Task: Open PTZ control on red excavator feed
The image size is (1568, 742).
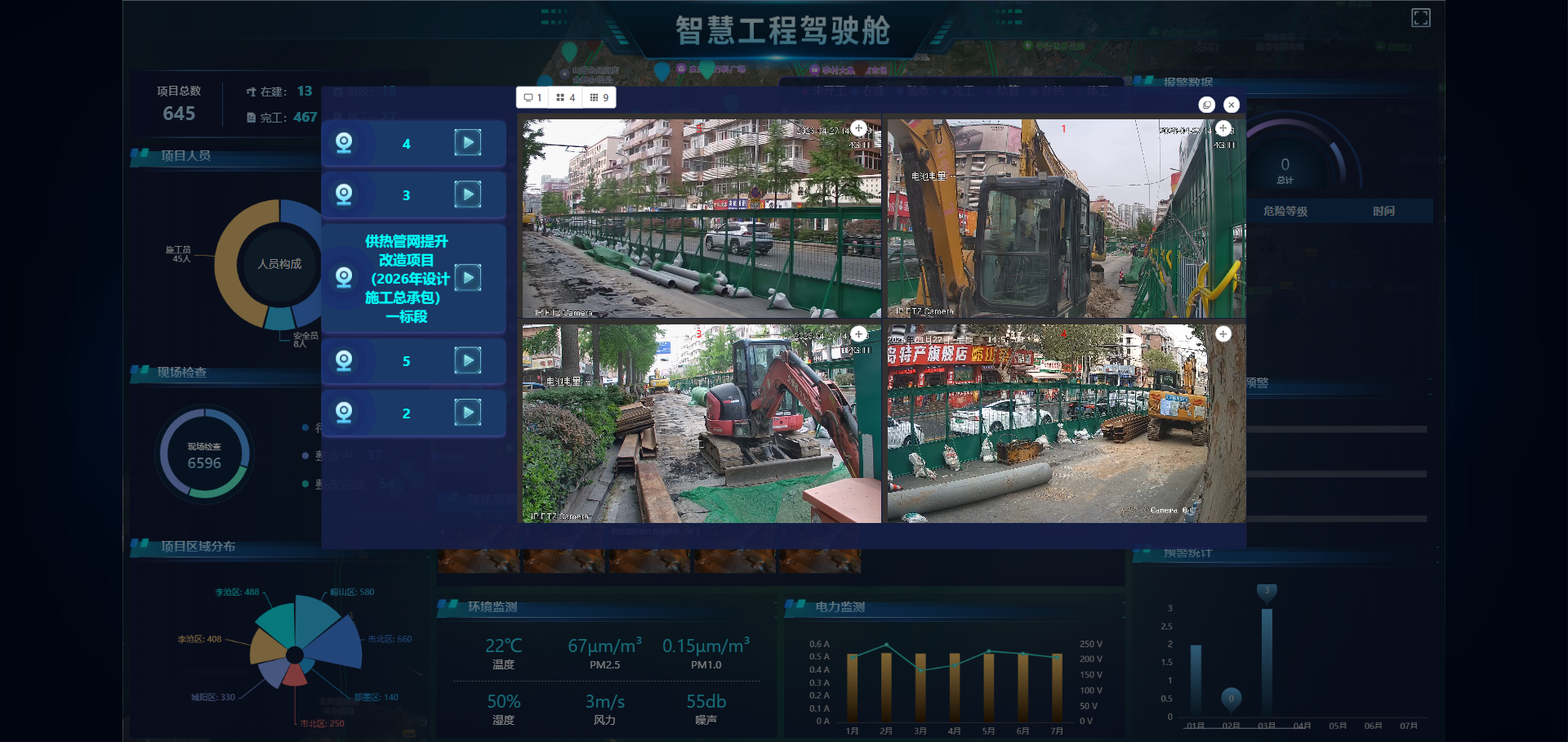Action: tap(858, 333)
